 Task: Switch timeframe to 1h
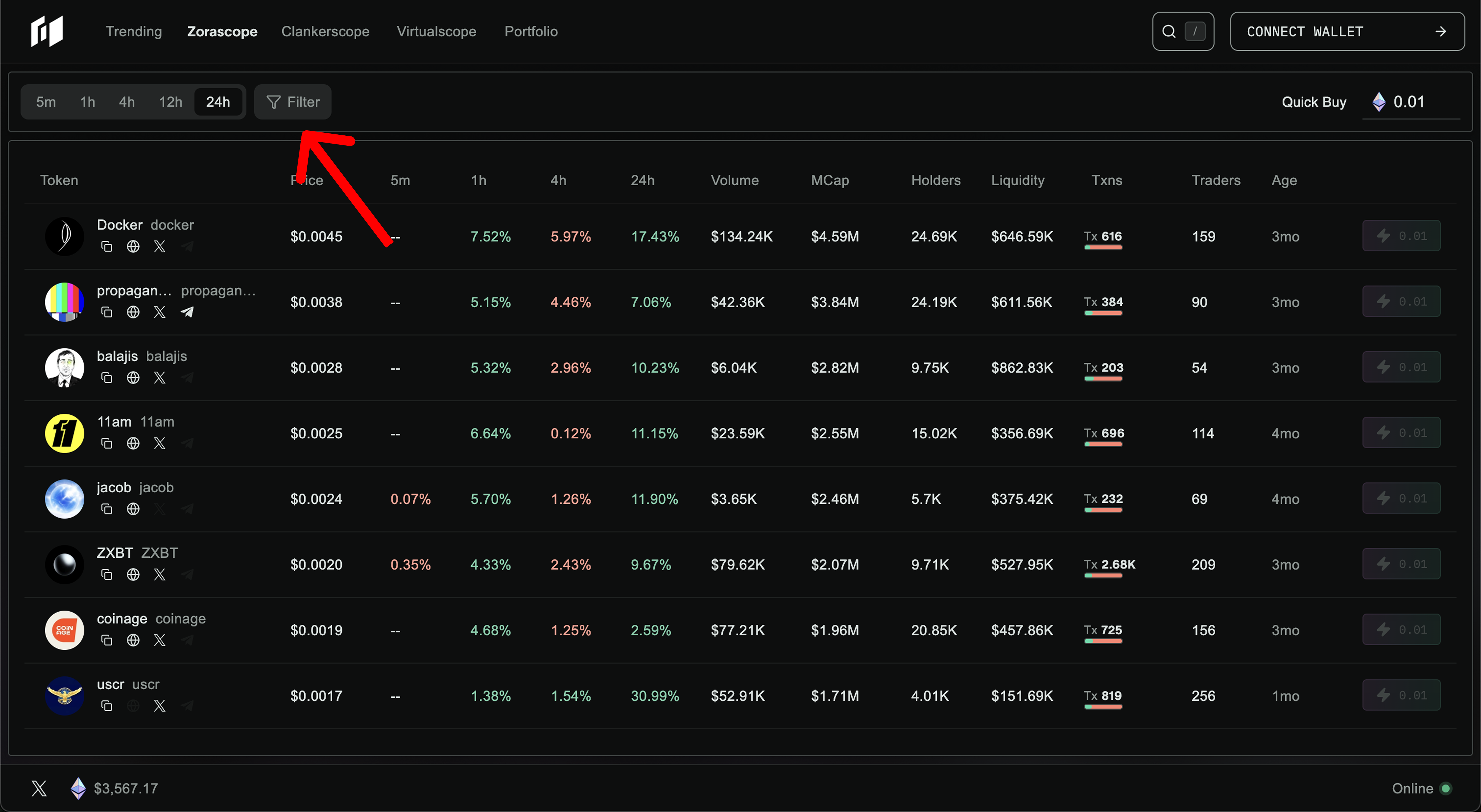click(x=87, y=102)
